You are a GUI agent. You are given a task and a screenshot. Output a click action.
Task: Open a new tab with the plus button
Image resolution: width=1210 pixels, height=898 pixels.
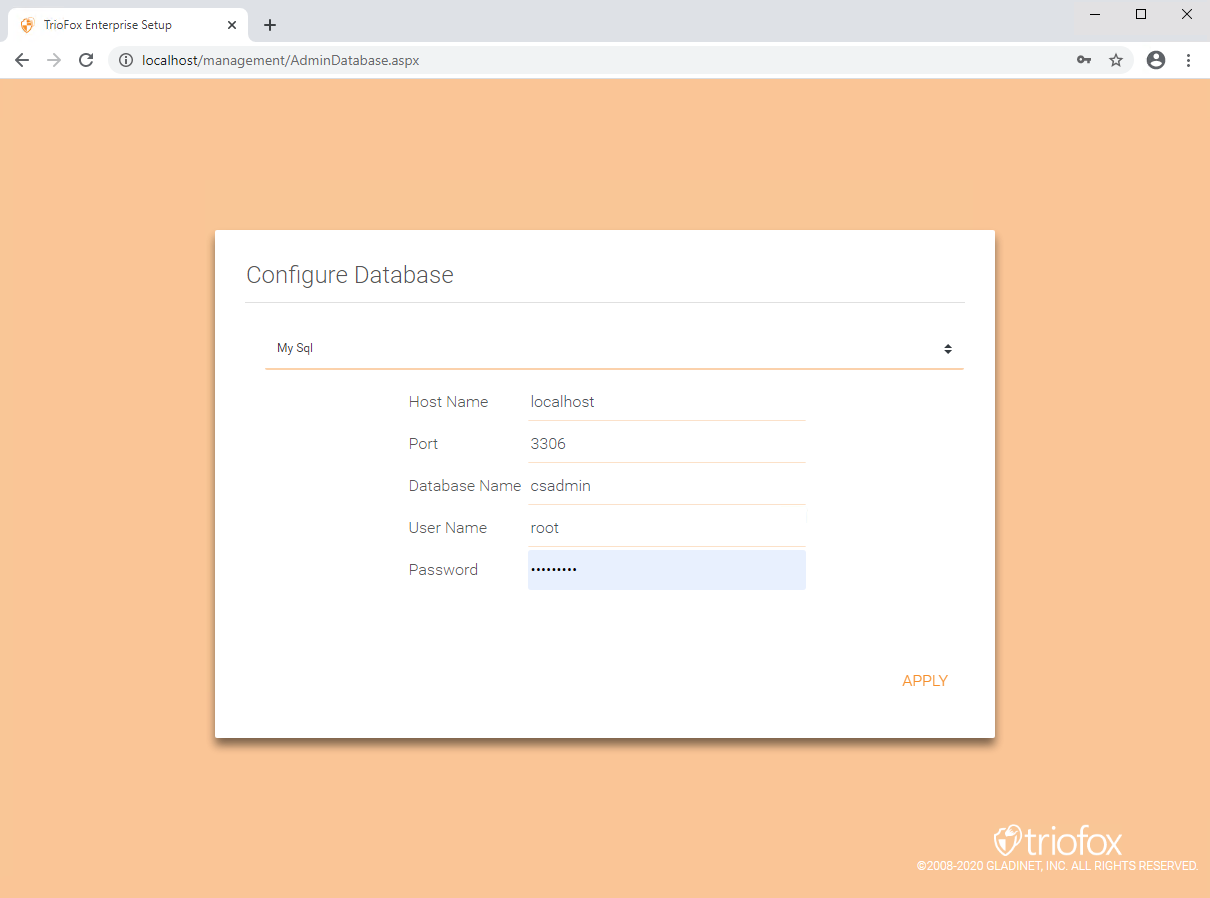click(270, 25)
